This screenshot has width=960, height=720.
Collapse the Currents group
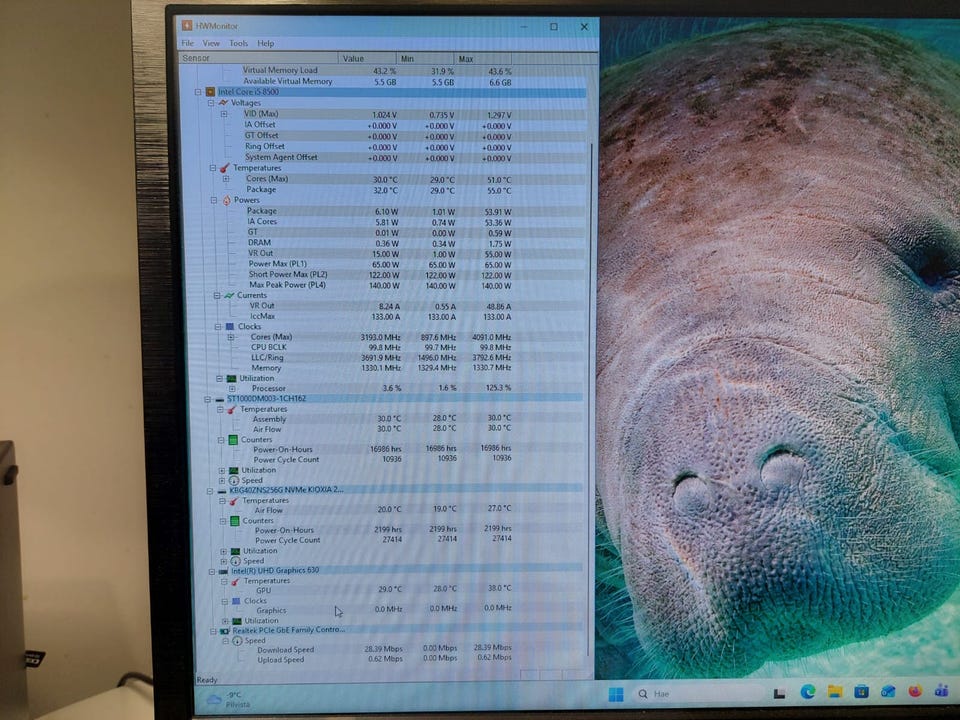coord(217,295)
